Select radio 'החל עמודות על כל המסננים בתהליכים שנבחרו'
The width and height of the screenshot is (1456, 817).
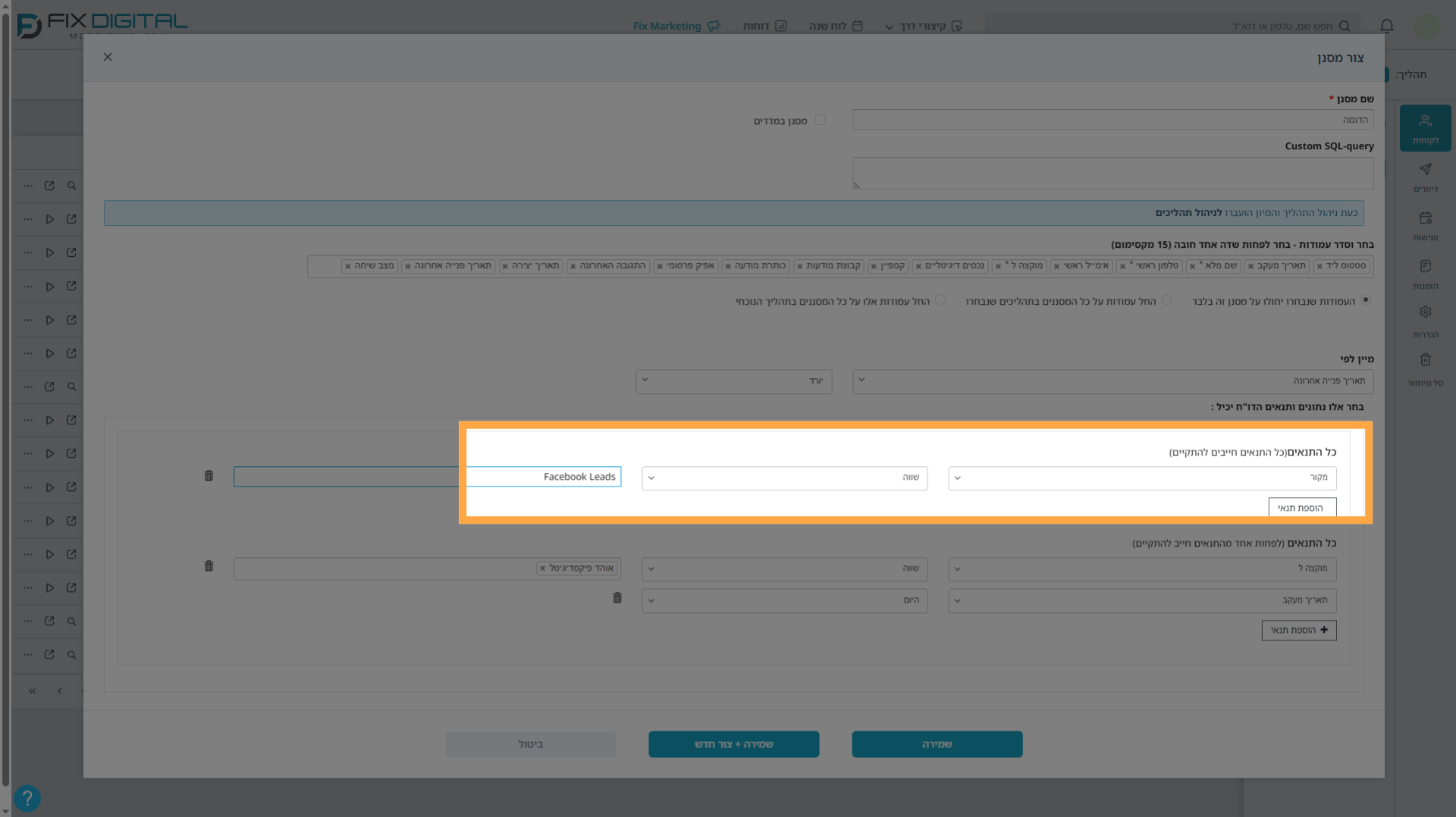coord(1166,300)
